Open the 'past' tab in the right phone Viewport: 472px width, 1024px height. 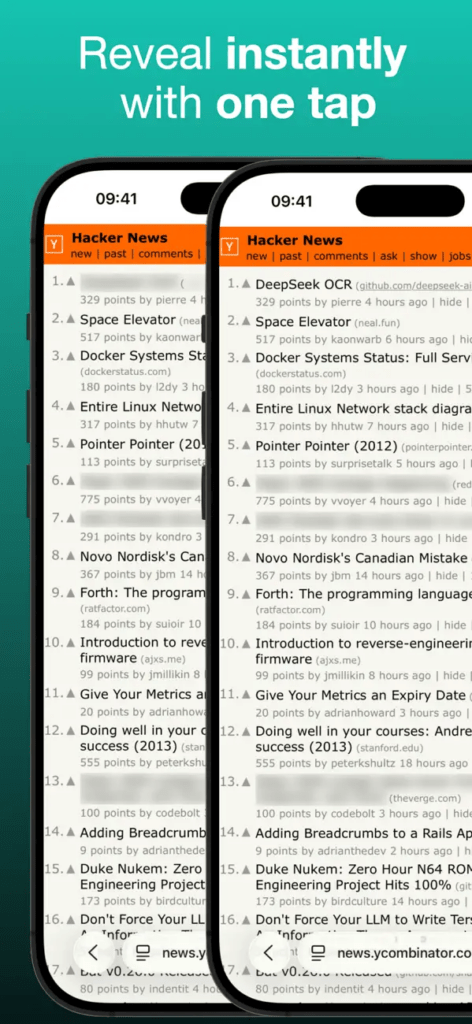(291, 256)
